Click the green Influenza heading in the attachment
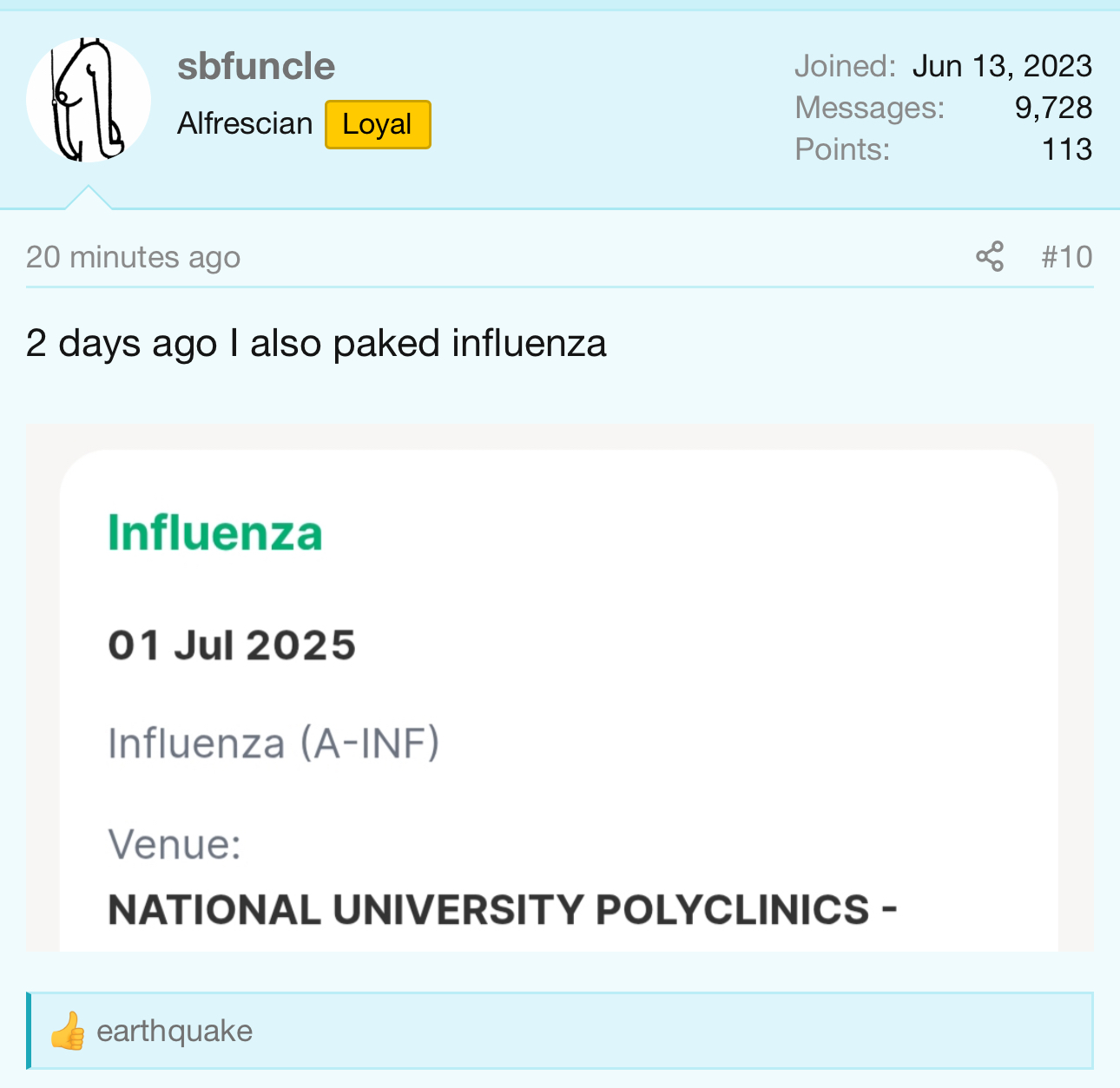Viewport: 1120px width, 1088px height. point(214,533)
